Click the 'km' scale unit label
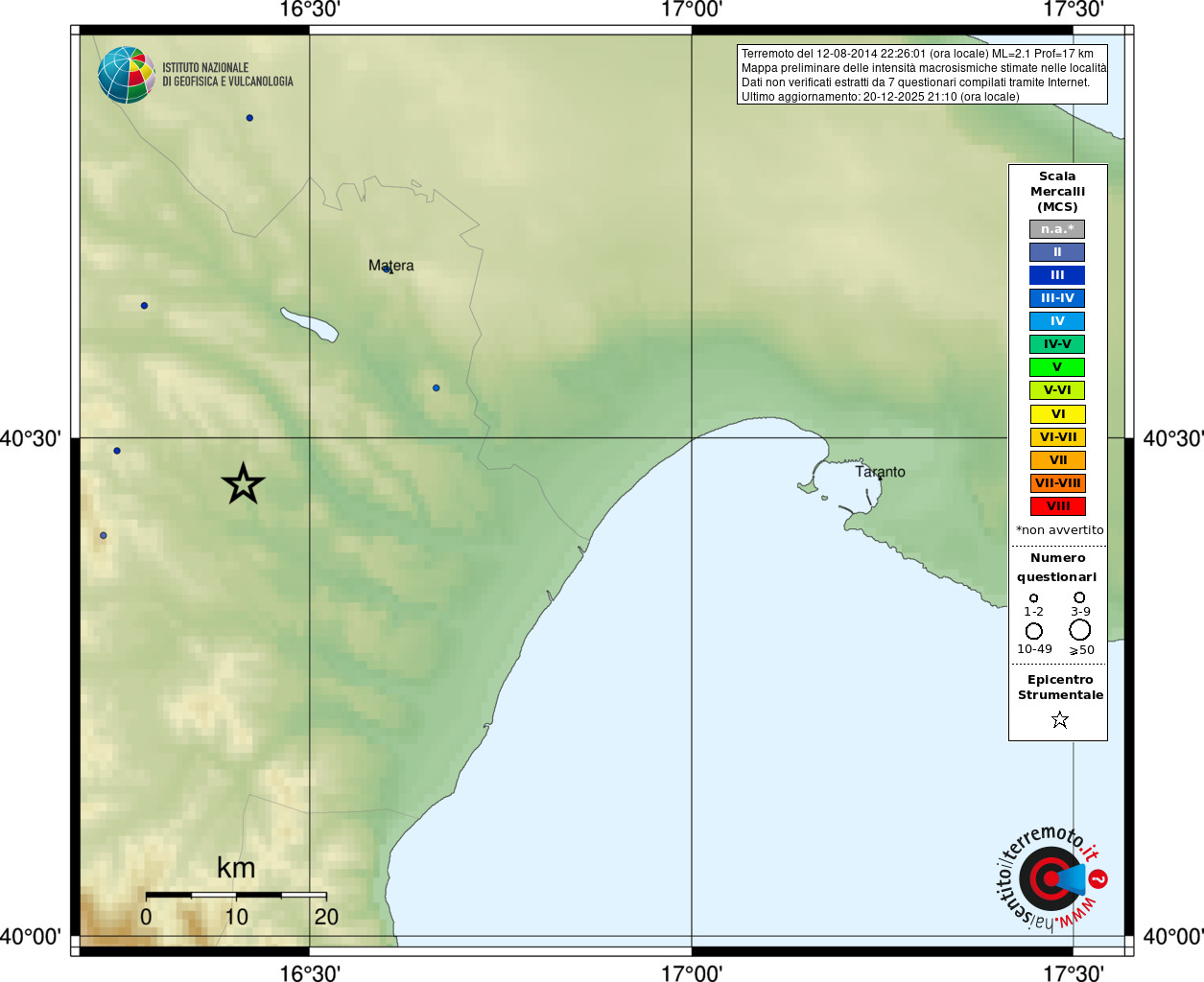Image resolution: width=1204 pixels, height=982 pixels. (236, 868)
